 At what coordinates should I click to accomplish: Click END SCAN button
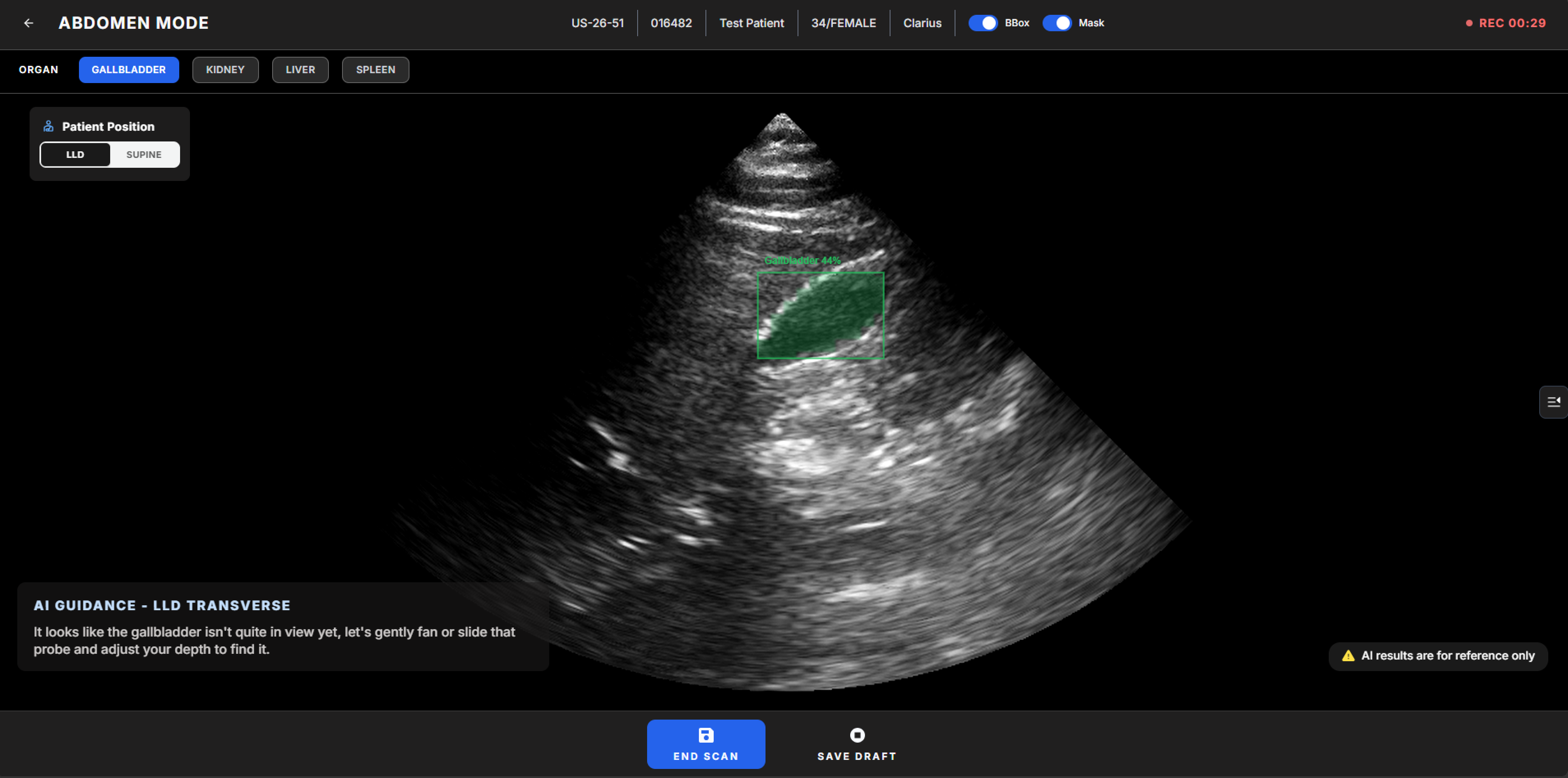coord(706,744)
